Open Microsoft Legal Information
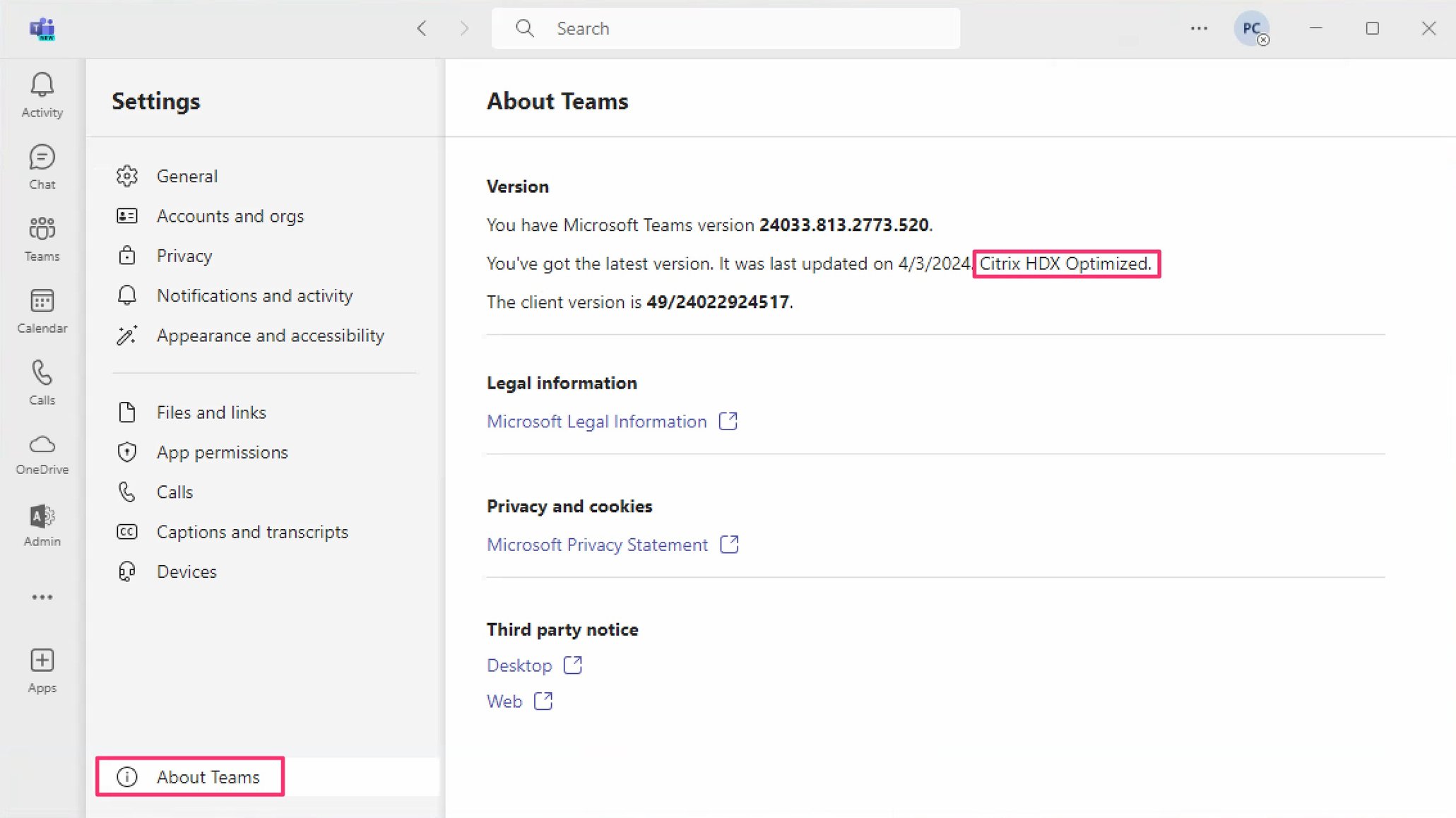1456x818 pixels. pos(596,421)
